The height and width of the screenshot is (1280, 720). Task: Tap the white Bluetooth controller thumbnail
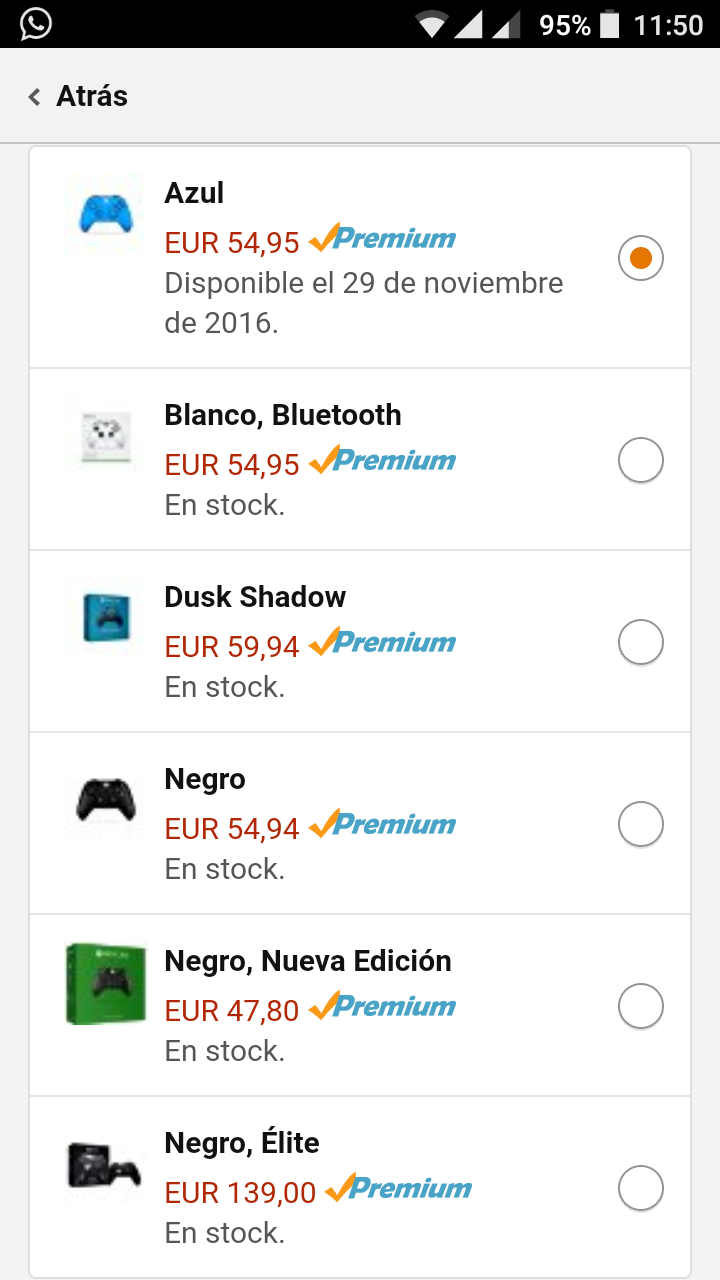click(x=105, y=436)
